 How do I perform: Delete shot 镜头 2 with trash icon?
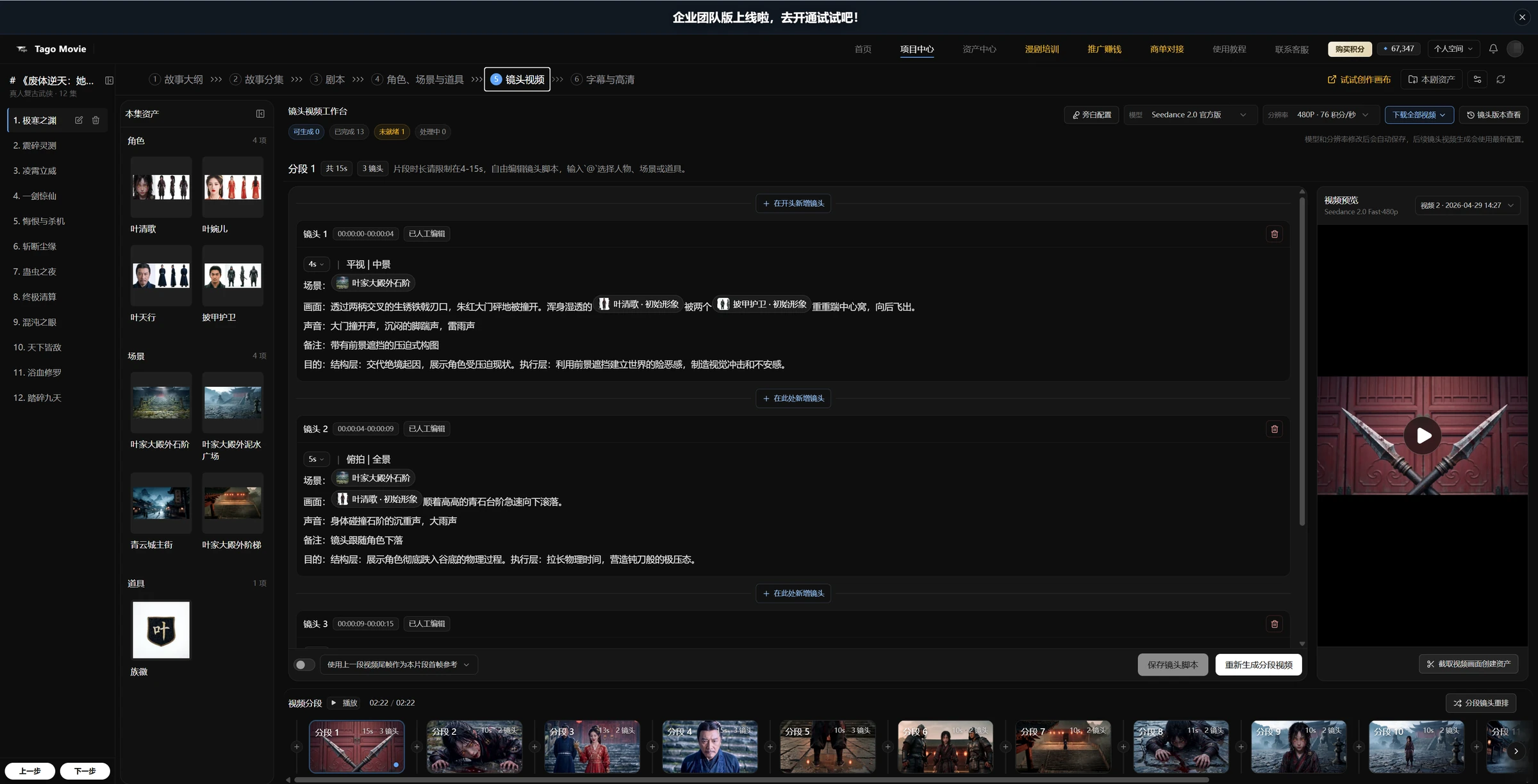tap(1274, 429)
